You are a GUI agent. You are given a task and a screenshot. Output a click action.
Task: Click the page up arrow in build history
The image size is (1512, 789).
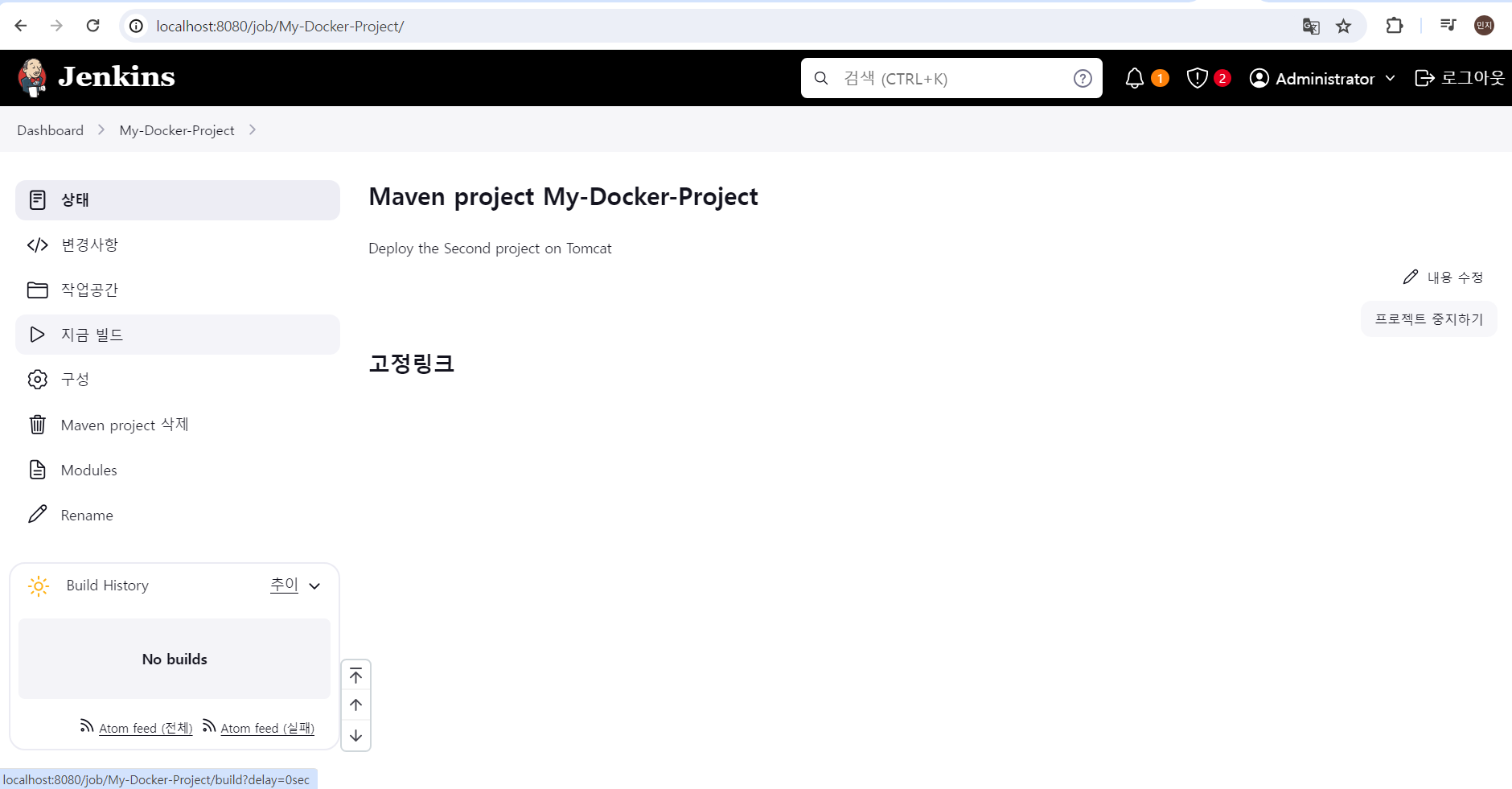356,705
